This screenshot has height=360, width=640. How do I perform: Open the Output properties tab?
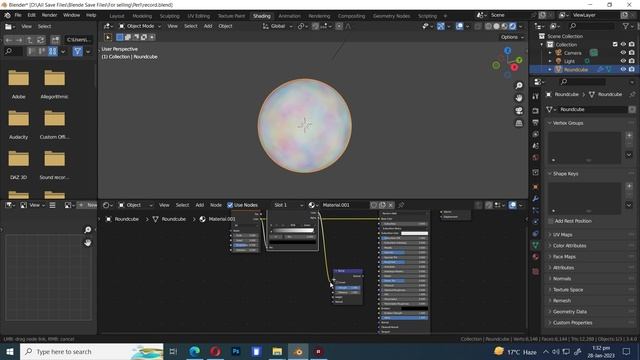536,122
